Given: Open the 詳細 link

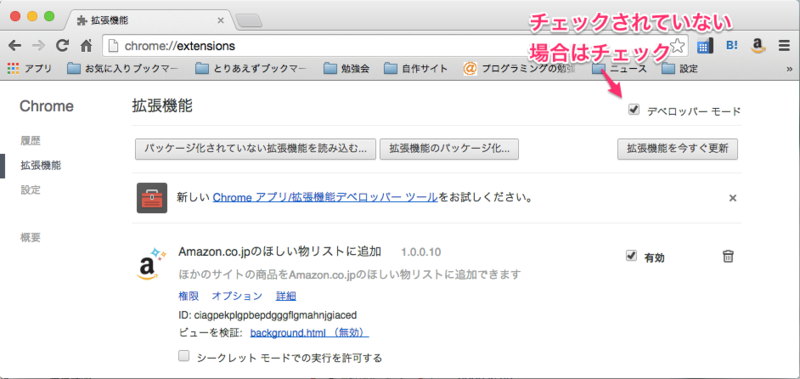Looking at the screenshot, I should click(x=286, y=296).
